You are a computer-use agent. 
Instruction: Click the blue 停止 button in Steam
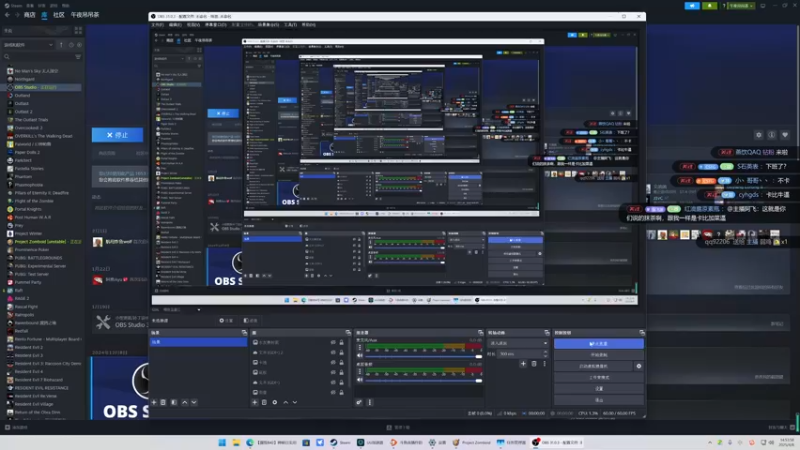coord(117,135)
